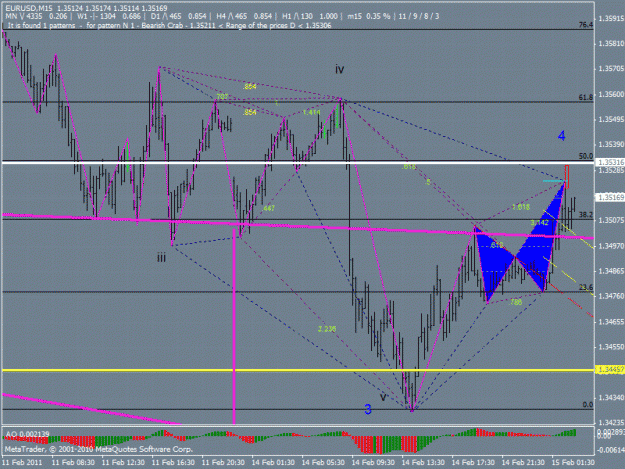The image size is (625, 469).
Task: Click the 'm15 0.35 %' readout
Action: 369,16
